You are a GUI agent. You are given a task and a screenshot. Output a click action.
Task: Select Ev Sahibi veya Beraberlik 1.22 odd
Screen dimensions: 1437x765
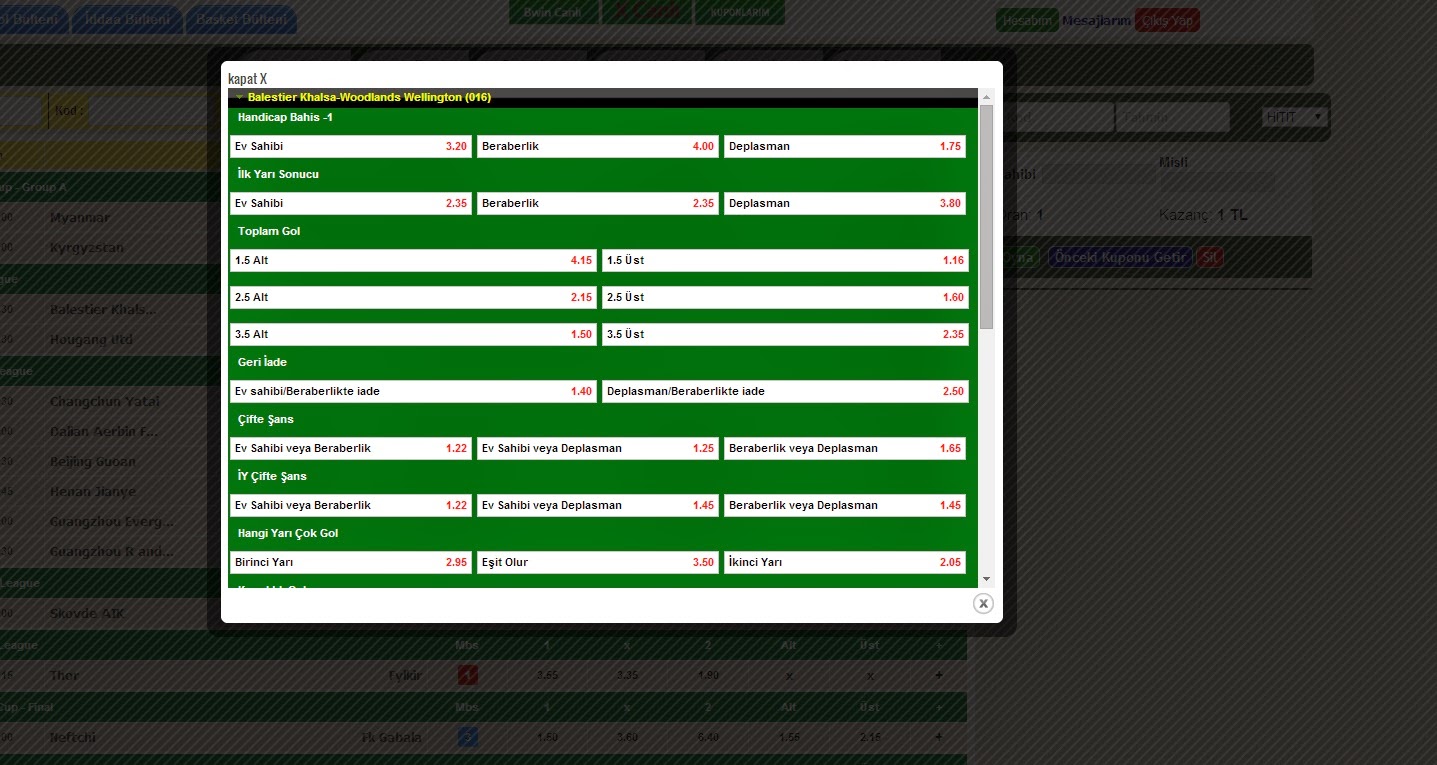(x=350, y=448)
